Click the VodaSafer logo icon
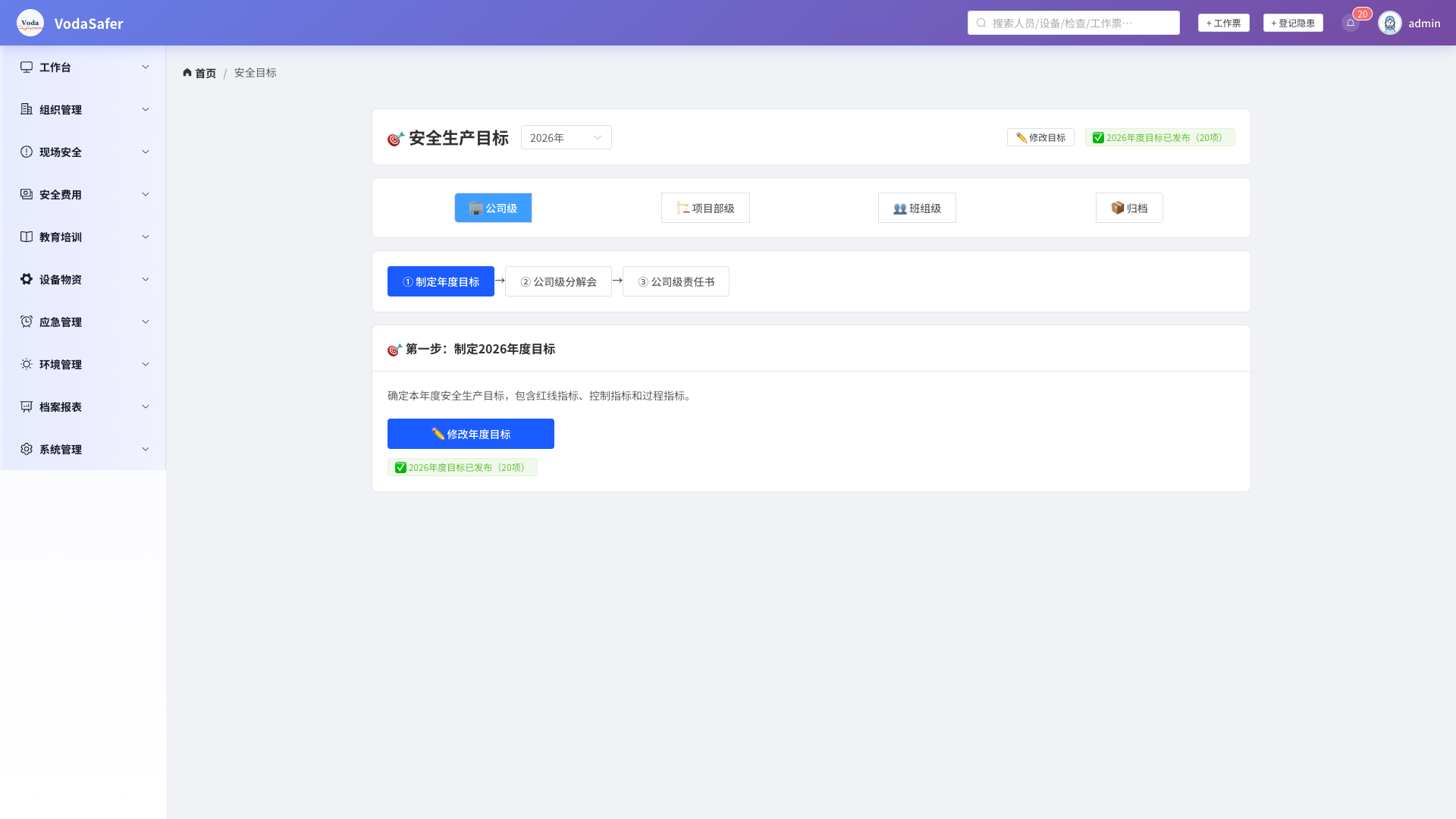1456x819 pixels. 30,23
